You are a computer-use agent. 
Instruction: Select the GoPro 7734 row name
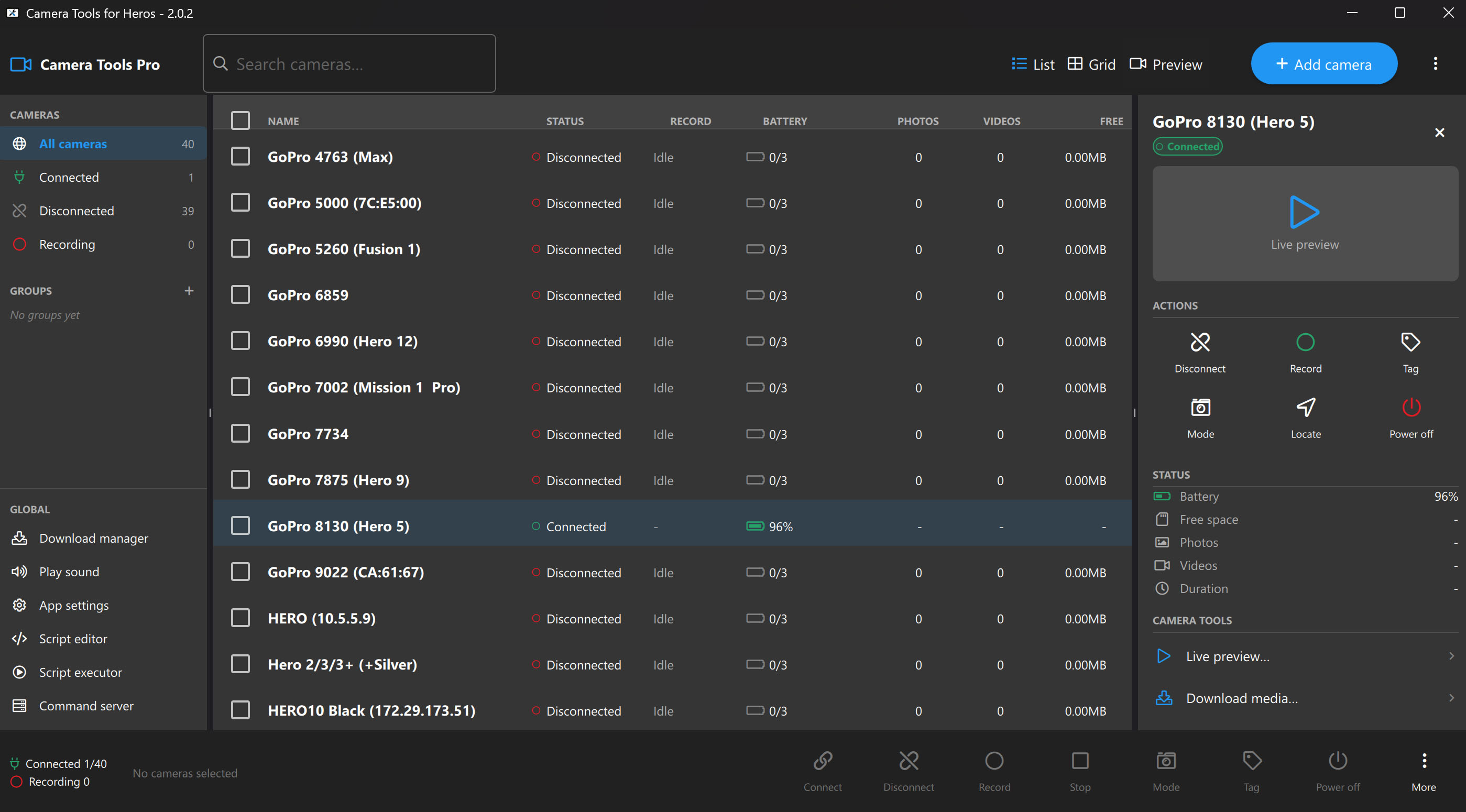[308, 434]
